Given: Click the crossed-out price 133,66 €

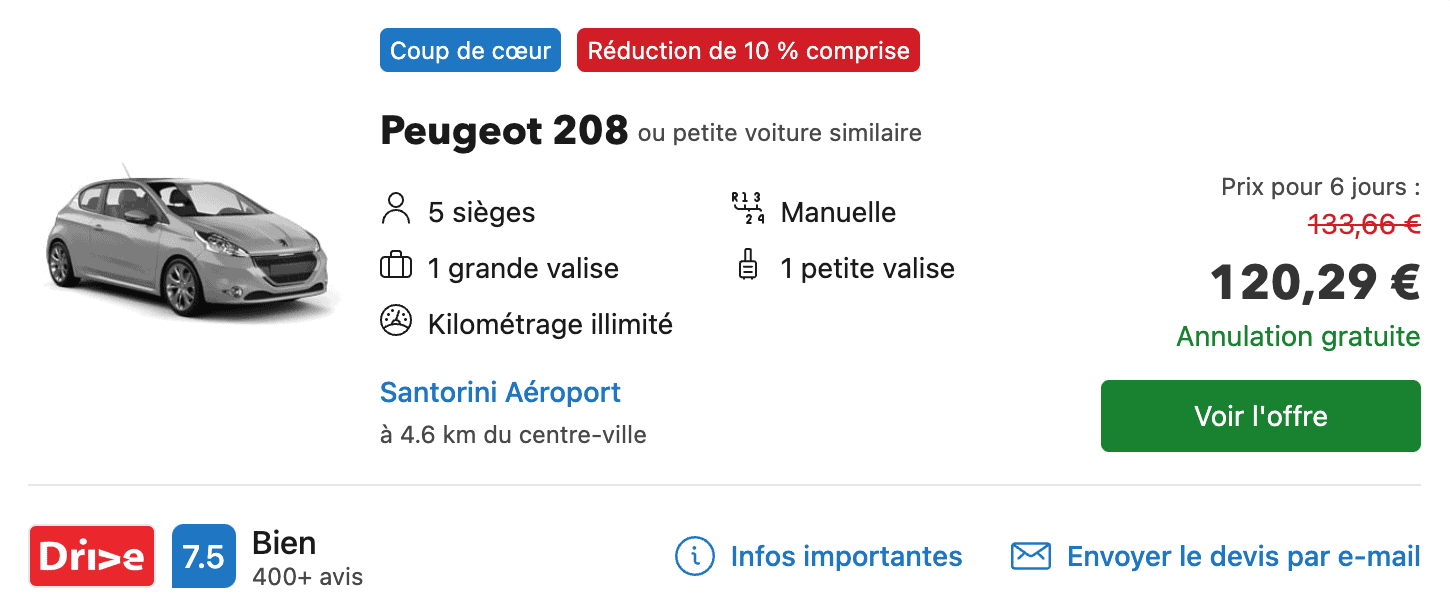Looking at the screenshot, I should [x=1362, y=225].
